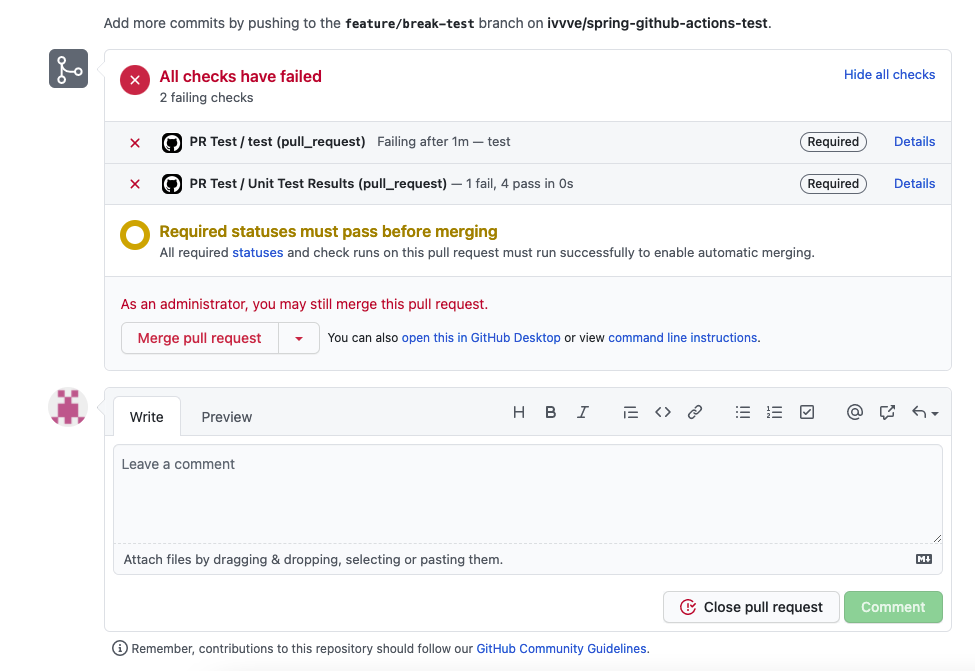Click the red X on PR Test / test row
Screen dimensions: 975x671
pyautogui.click(x=134, y=143)
